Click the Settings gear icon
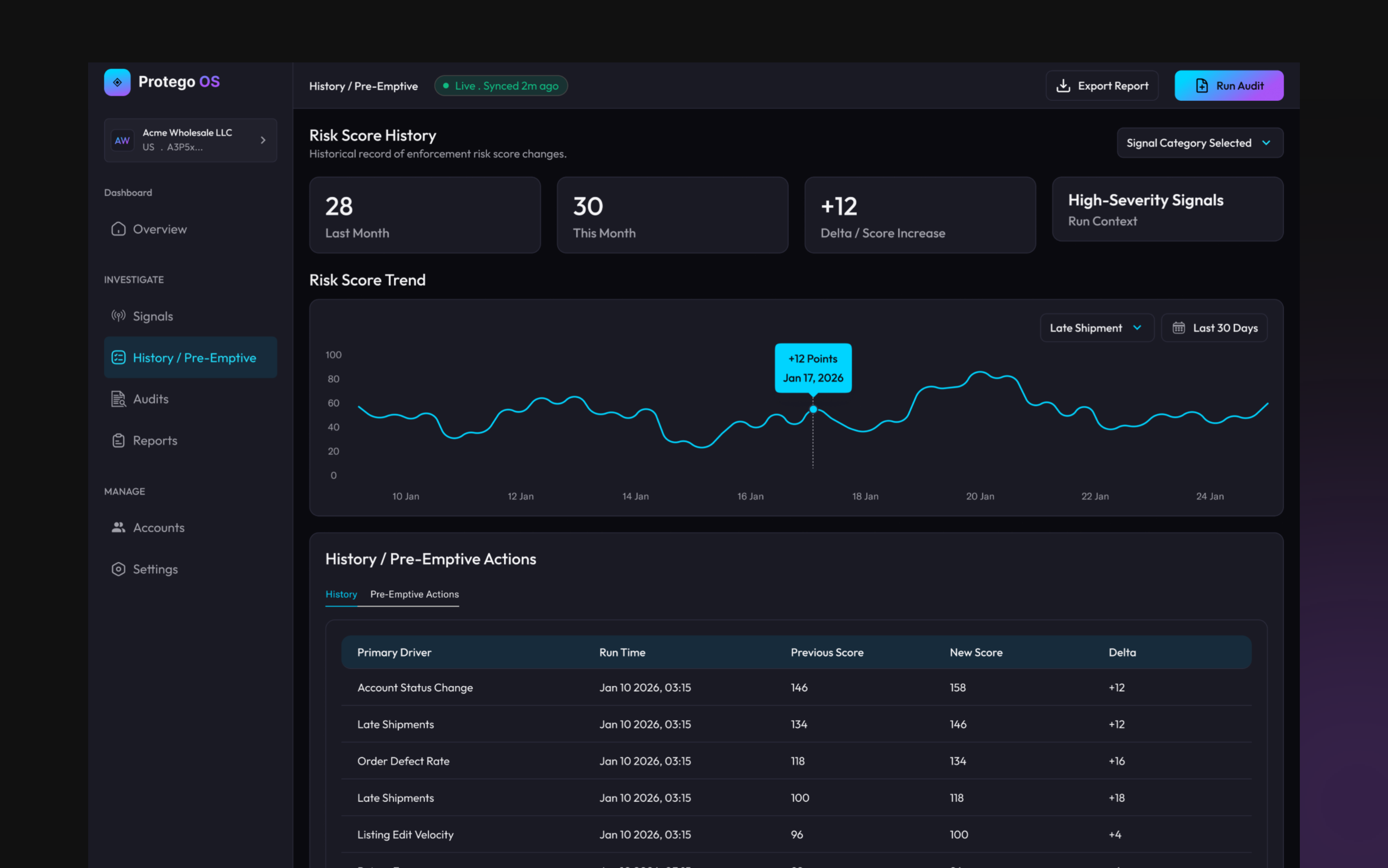 pyautogui.click(x=118, y=569)
